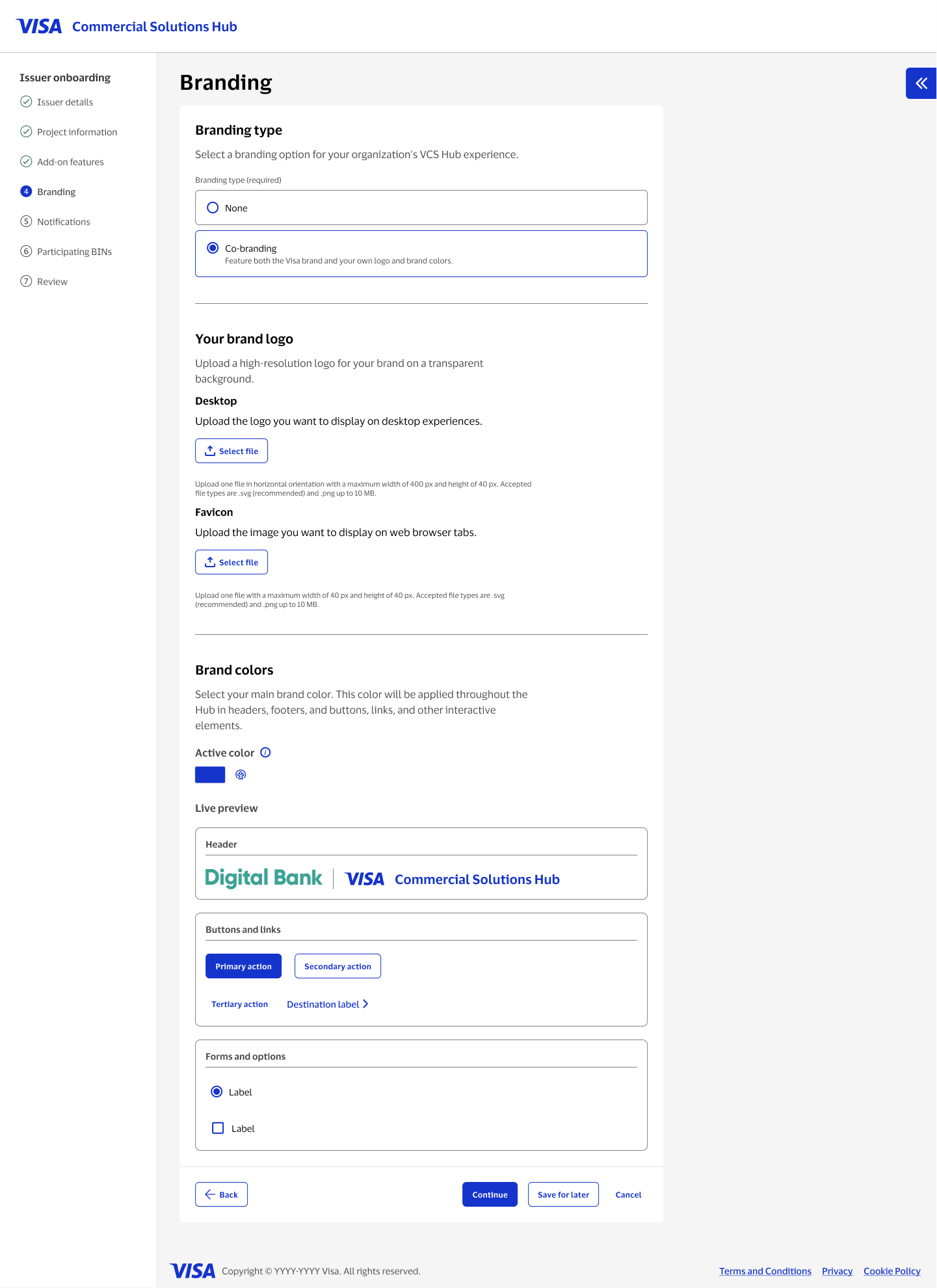Click the Visa logo in the top header

coord(39,26)
